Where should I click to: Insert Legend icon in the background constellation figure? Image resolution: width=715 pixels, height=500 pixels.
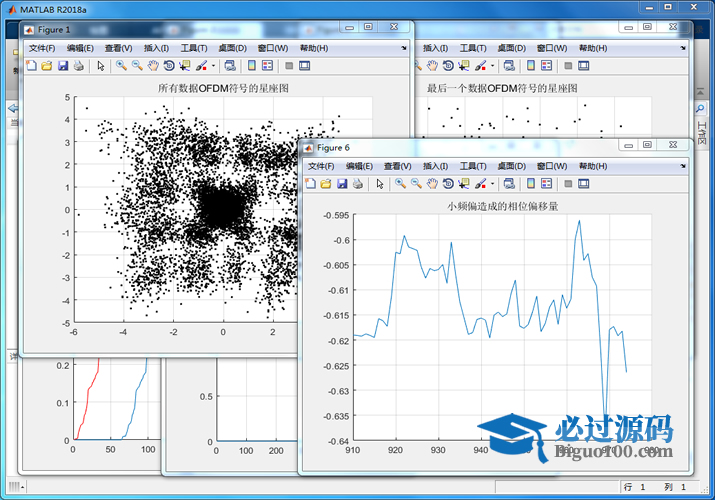pyautogui.click(x=547, y=66)
